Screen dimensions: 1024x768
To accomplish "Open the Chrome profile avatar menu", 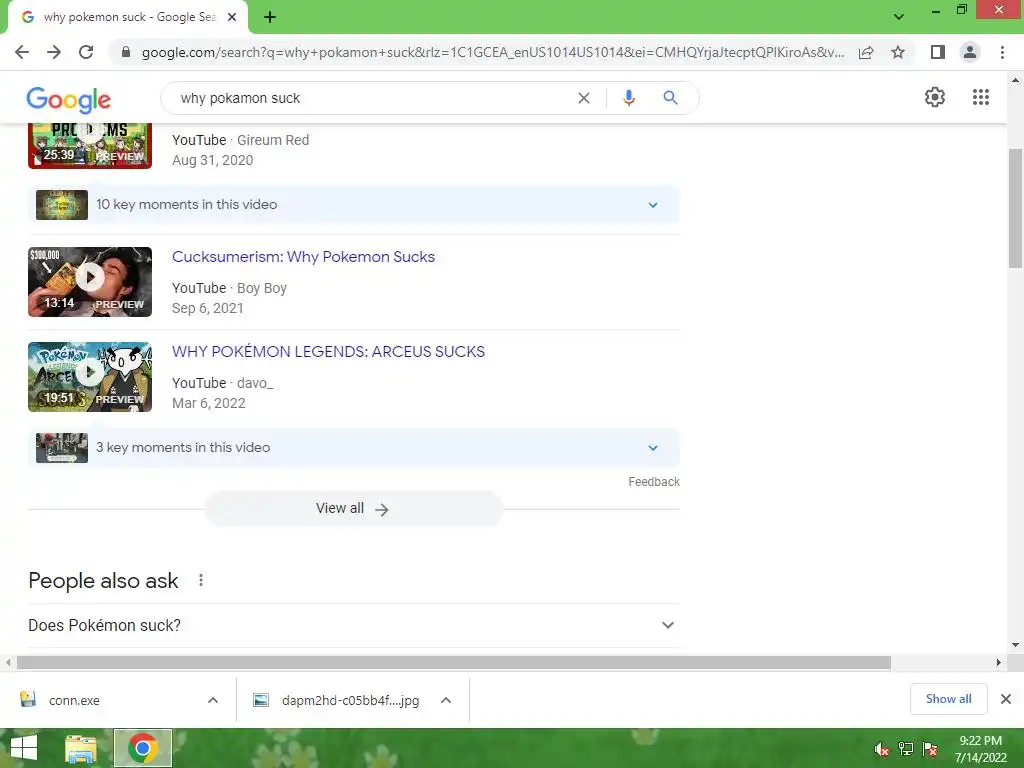I will tap(970, 52).
